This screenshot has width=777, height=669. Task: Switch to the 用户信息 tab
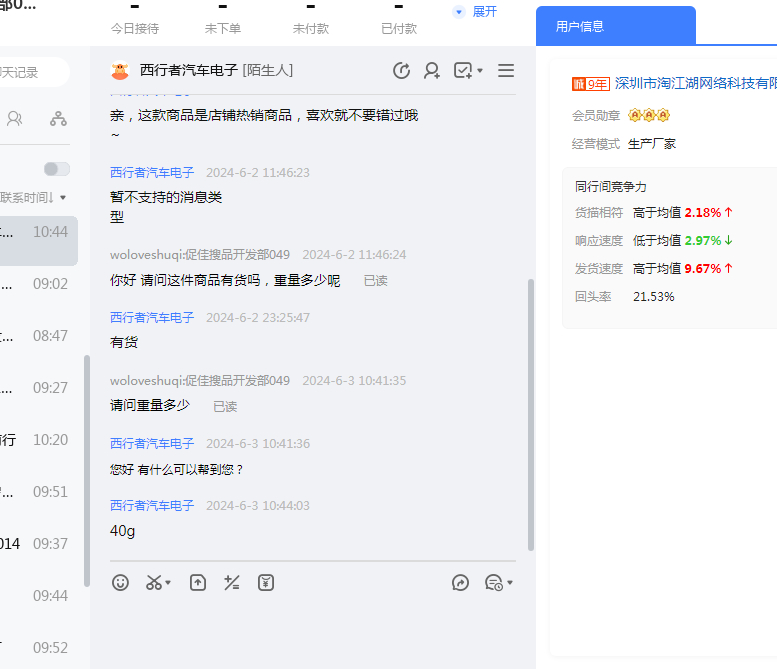615,26
